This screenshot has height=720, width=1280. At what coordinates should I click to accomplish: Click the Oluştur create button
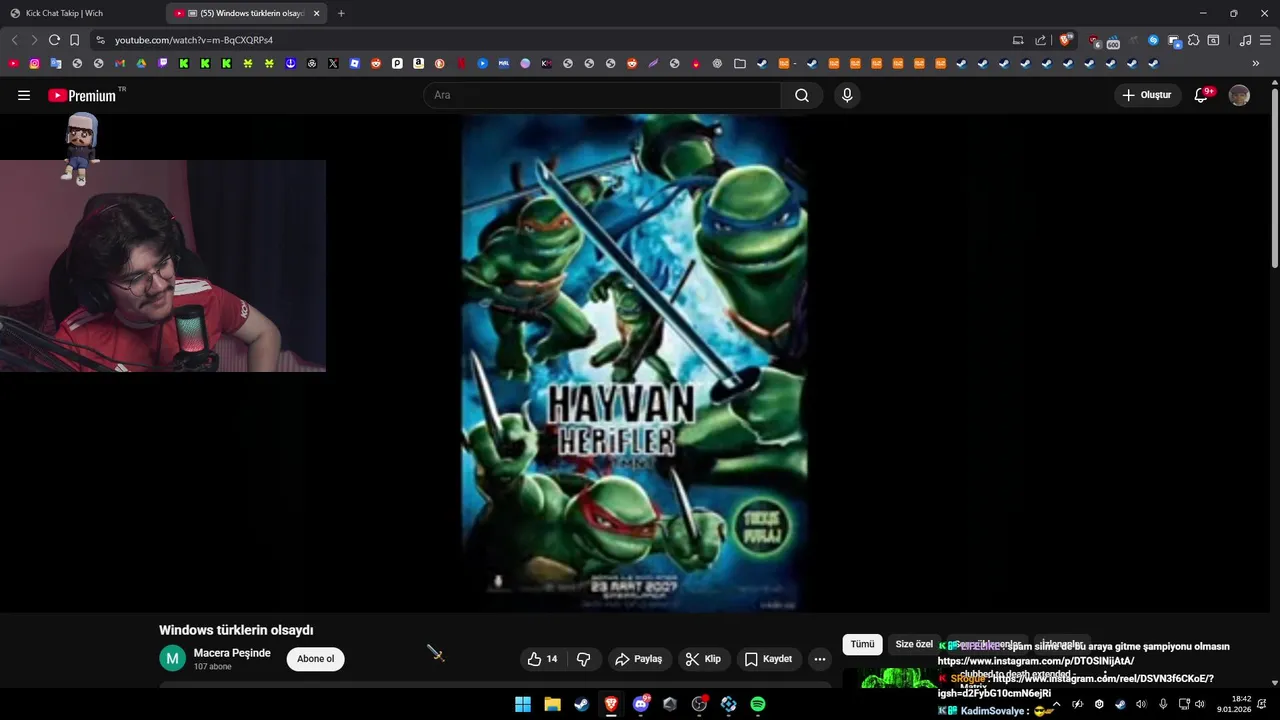[x=1146, y=95]
